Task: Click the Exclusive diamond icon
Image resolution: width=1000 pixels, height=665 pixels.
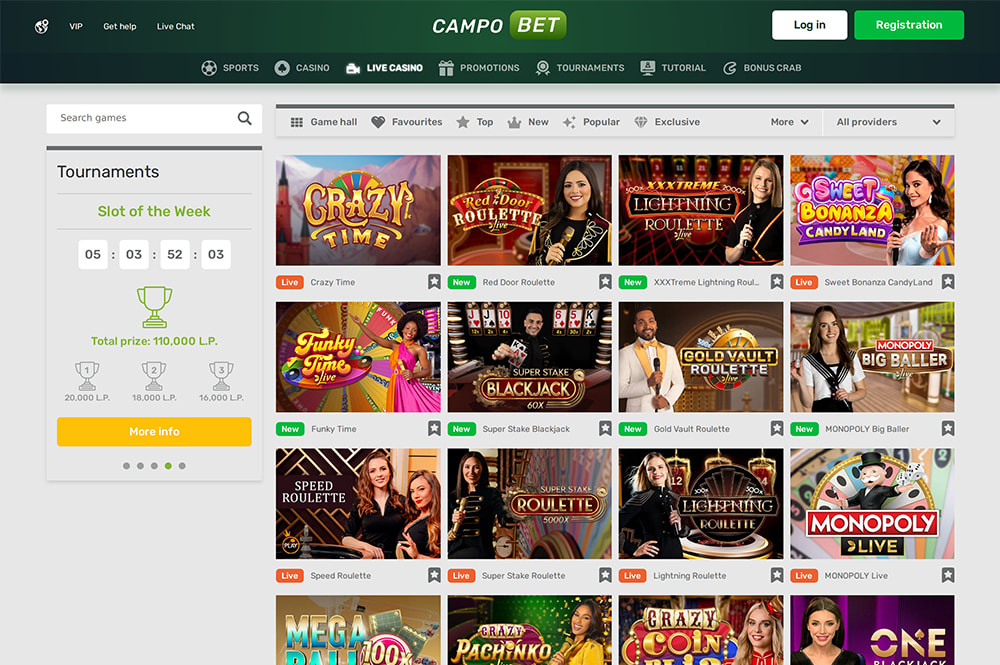Action: [x=641, y=122]
